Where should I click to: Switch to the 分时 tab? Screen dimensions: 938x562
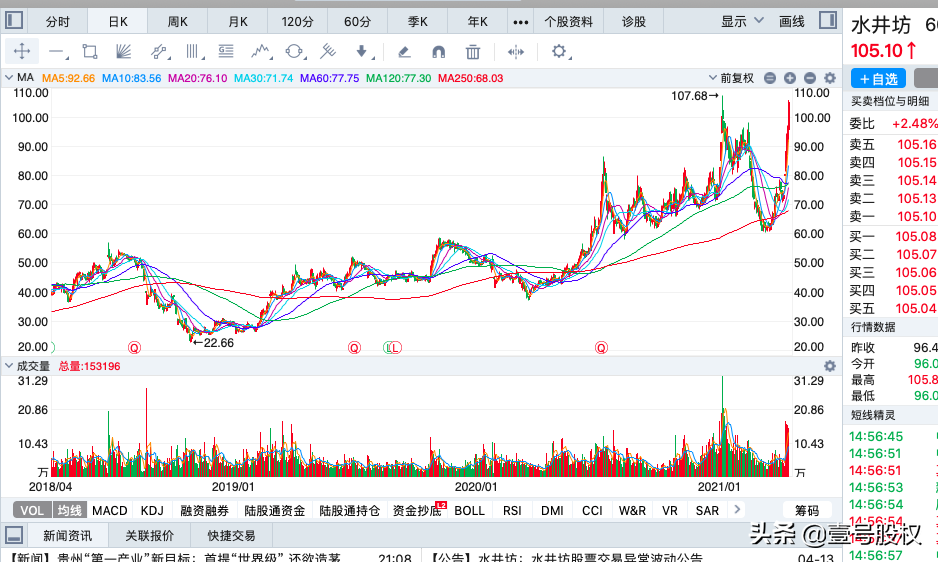coord(57,22)
